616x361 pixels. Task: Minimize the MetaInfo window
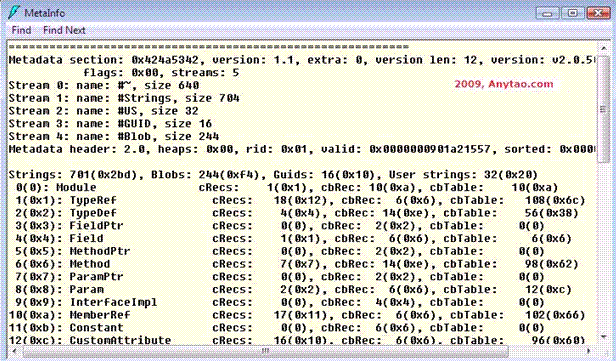pos(547,13)
